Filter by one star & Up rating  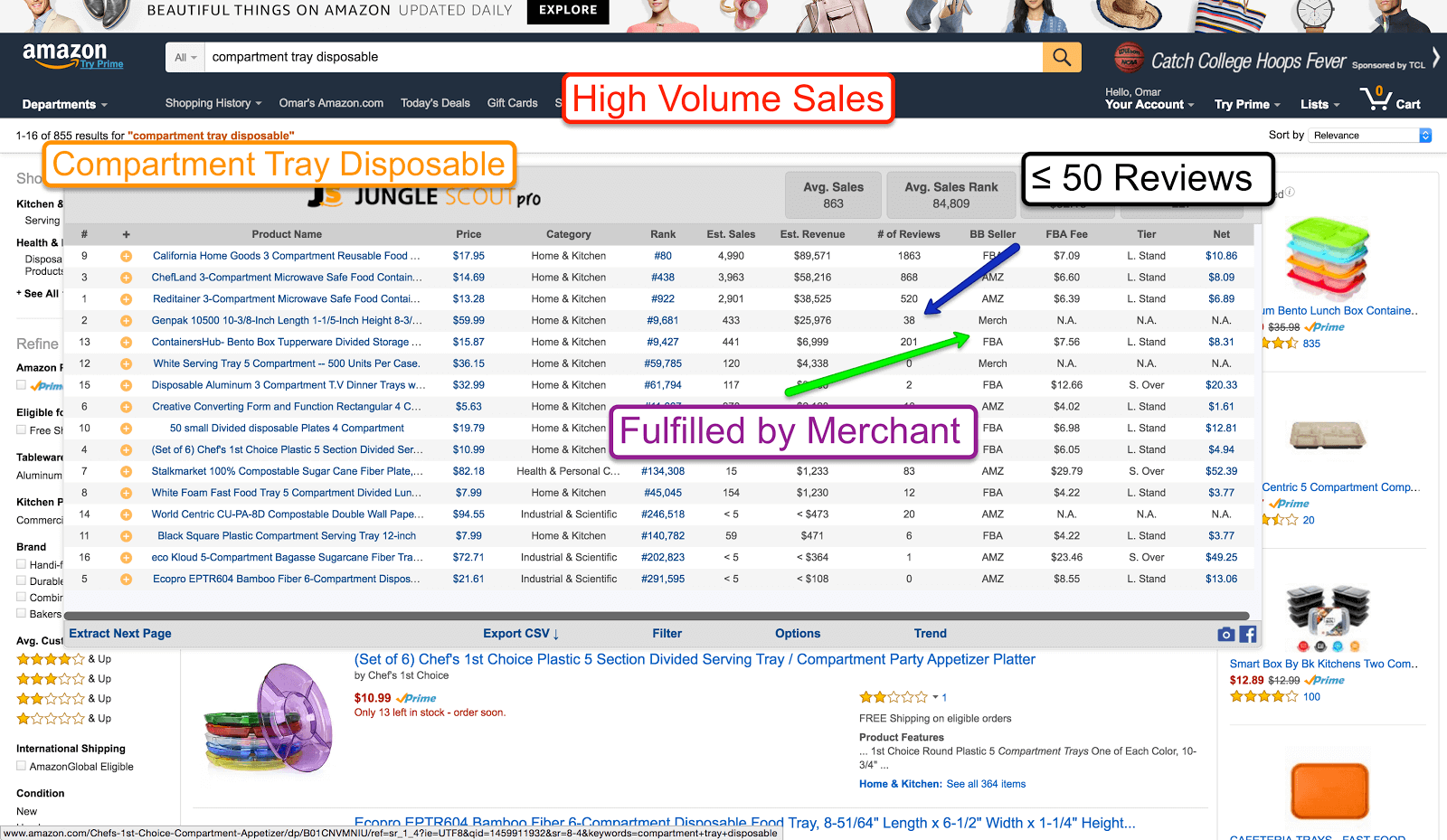click(x=63, y=719)
